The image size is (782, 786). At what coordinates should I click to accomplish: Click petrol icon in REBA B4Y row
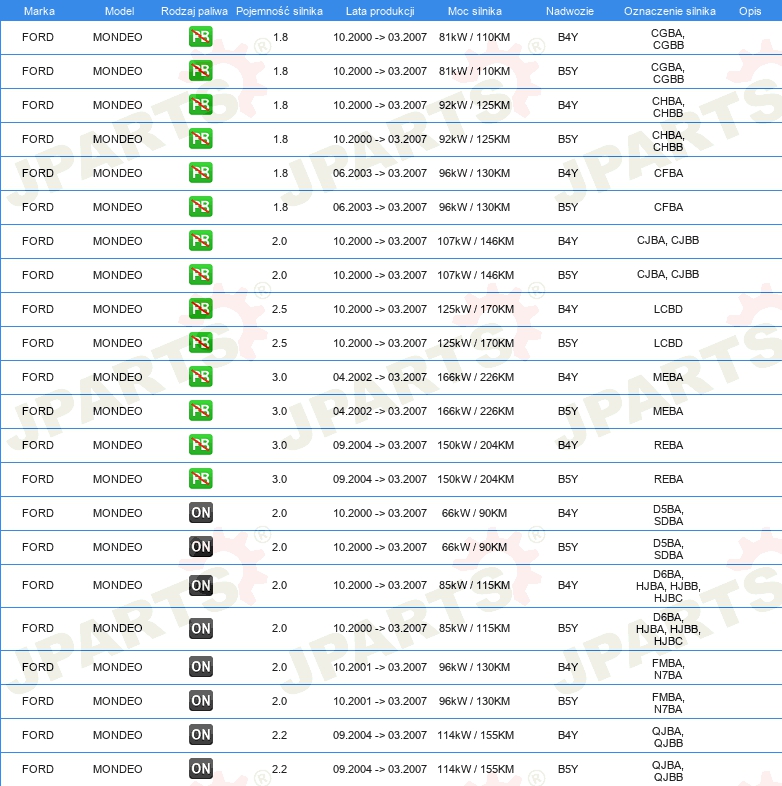(x=201, y=445)
